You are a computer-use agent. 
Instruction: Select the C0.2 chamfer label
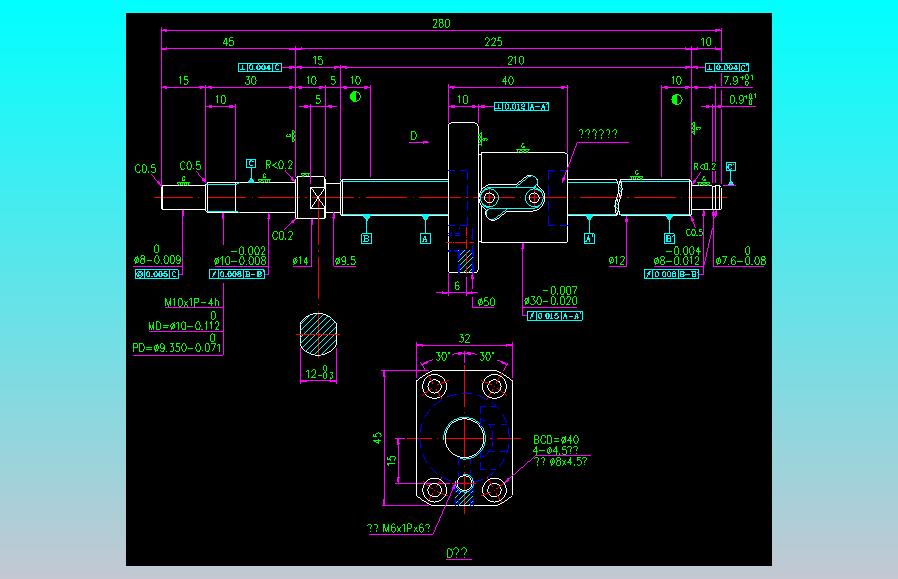[282, 236]
